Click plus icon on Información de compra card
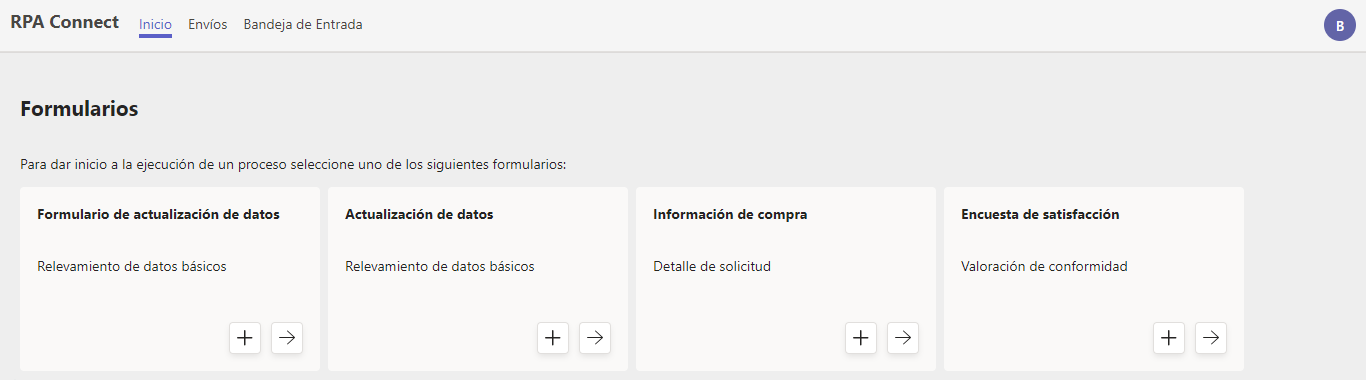Viewport: 1366px width, 380px height. (861, 338)
